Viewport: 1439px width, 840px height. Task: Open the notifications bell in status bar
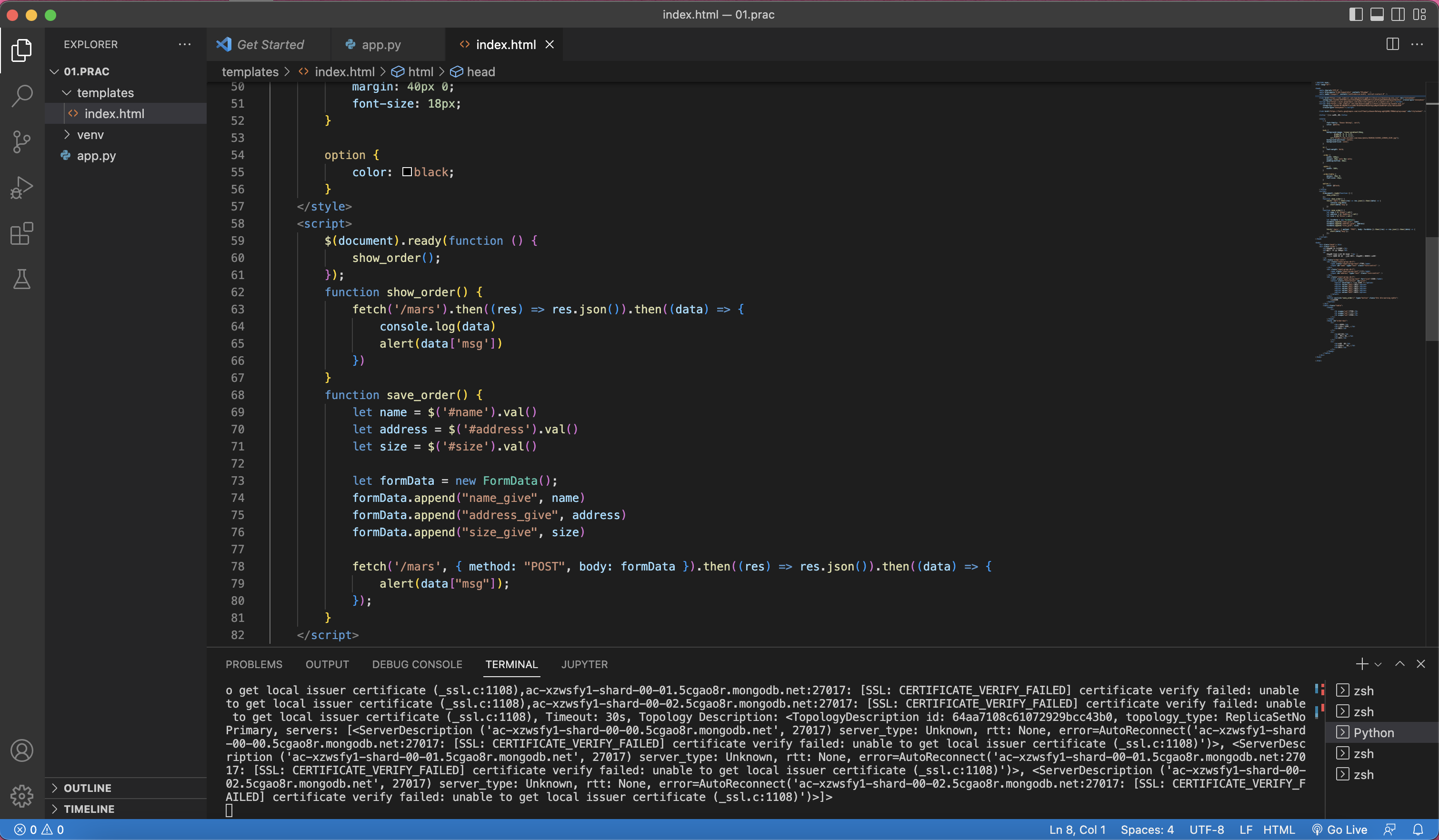1419,830
